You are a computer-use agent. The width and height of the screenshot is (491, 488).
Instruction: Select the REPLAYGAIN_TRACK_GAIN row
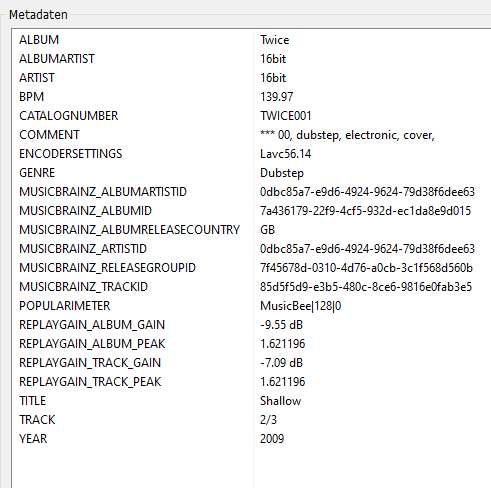click(x=252, y=363)
